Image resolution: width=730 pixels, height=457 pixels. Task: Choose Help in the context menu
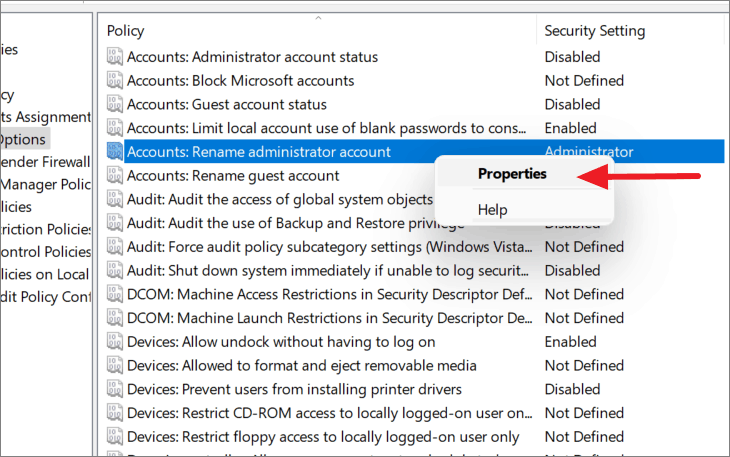[x=492, y=210]
